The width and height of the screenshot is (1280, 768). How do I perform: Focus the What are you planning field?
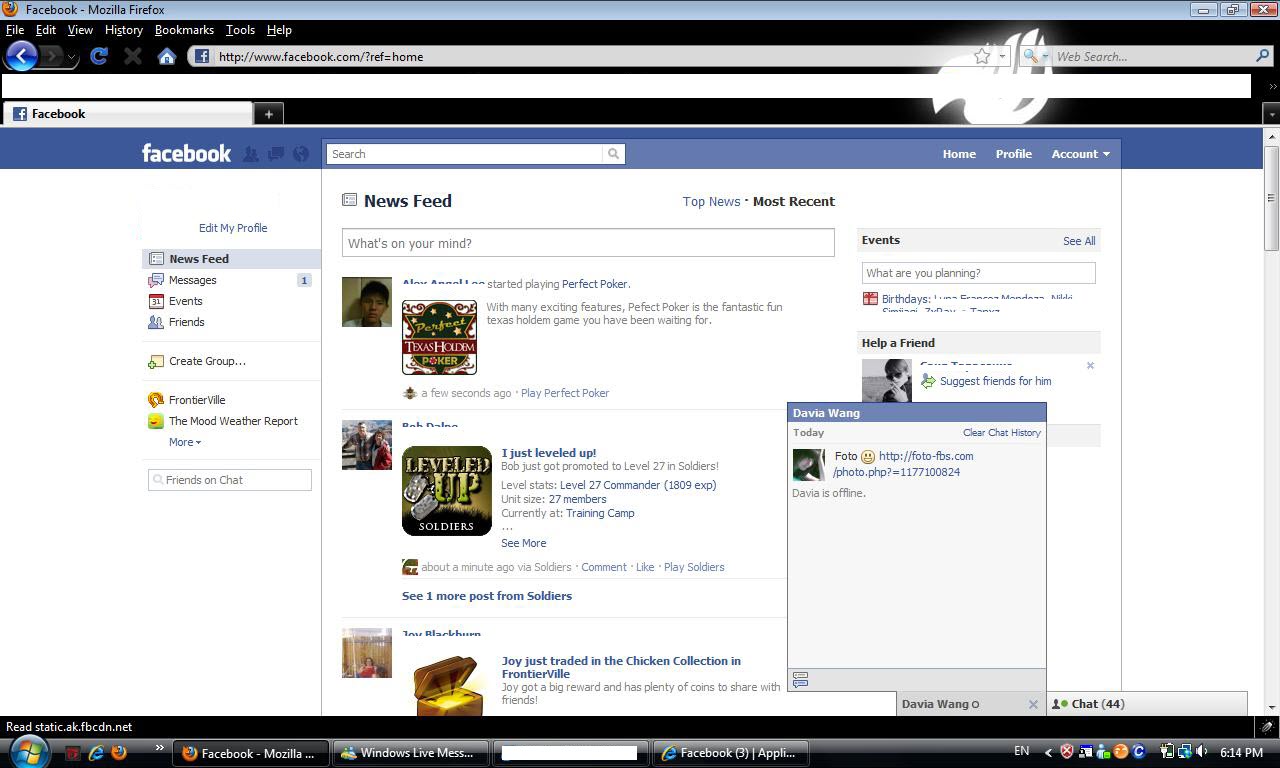[978, 273]
